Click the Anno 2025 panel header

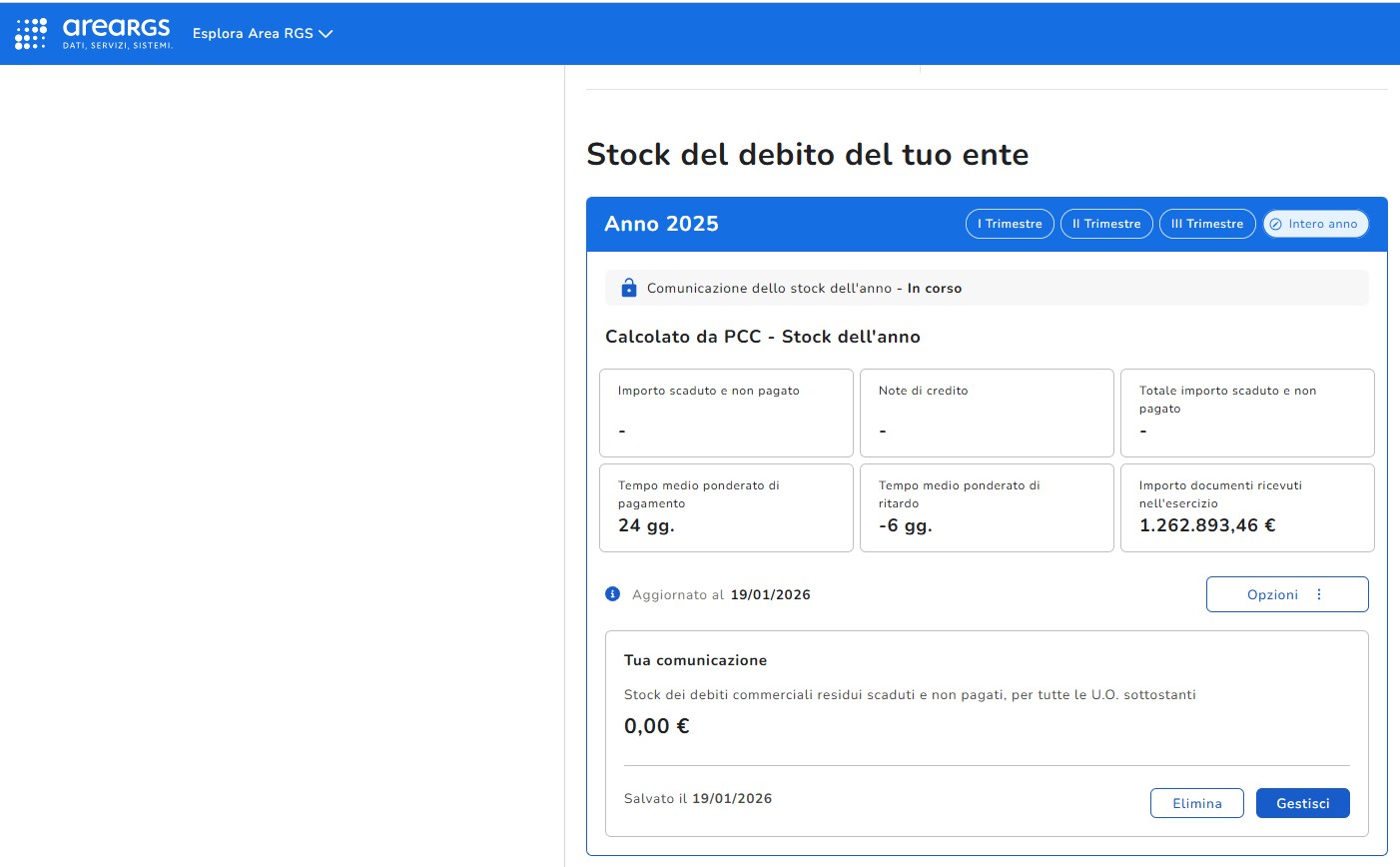[x=661, y=224]
